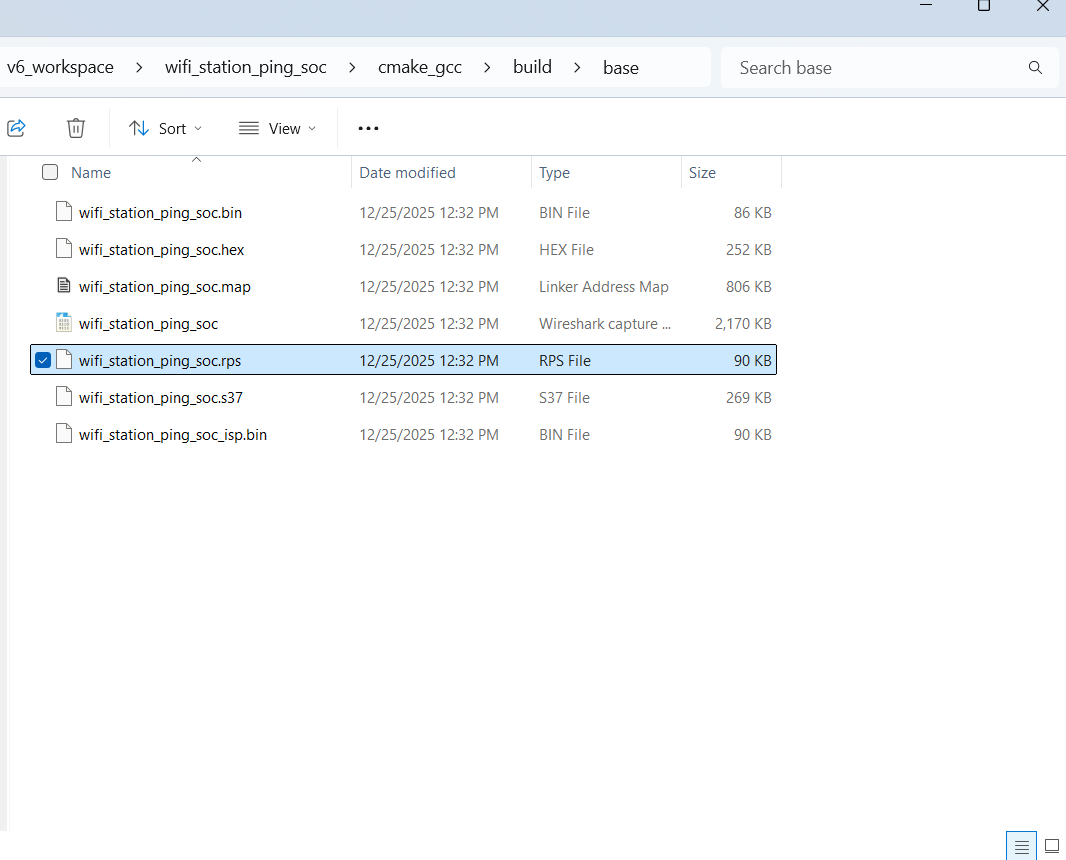Select wifi_station_ping_soc_isp.bin file
Screen dimensions: 1066x860
172,434
